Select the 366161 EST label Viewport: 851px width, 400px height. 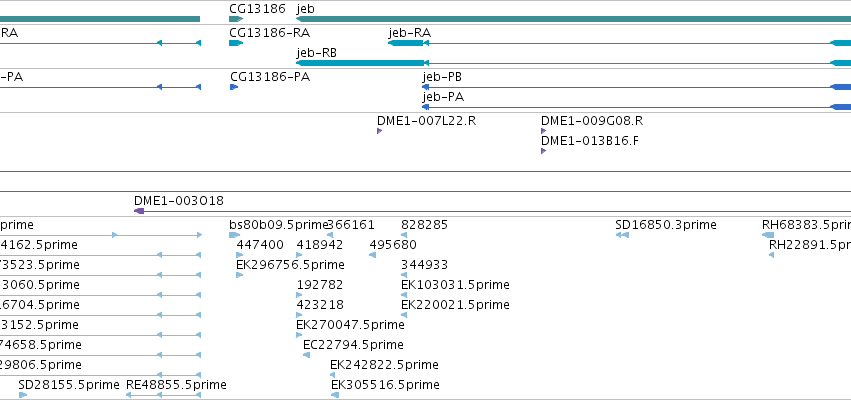coord(352,225)
